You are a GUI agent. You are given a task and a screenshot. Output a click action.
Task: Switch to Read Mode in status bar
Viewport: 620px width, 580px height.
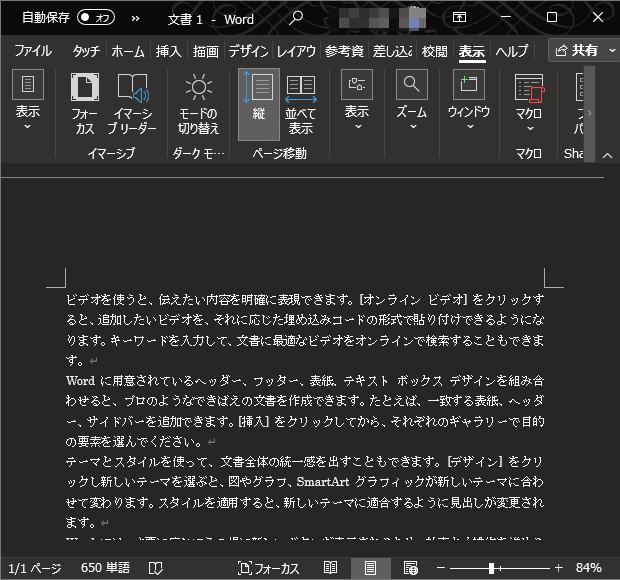(x=330, y=568)
